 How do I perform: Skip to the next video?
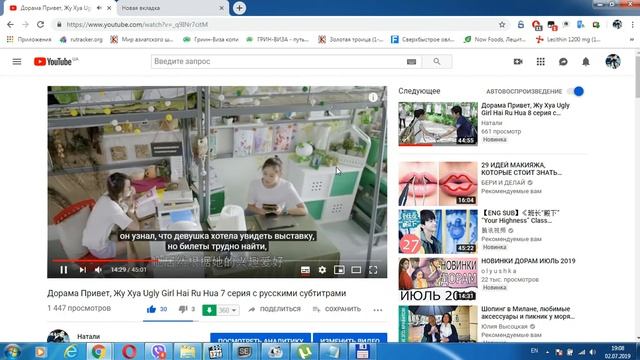[x=83, y=270]
